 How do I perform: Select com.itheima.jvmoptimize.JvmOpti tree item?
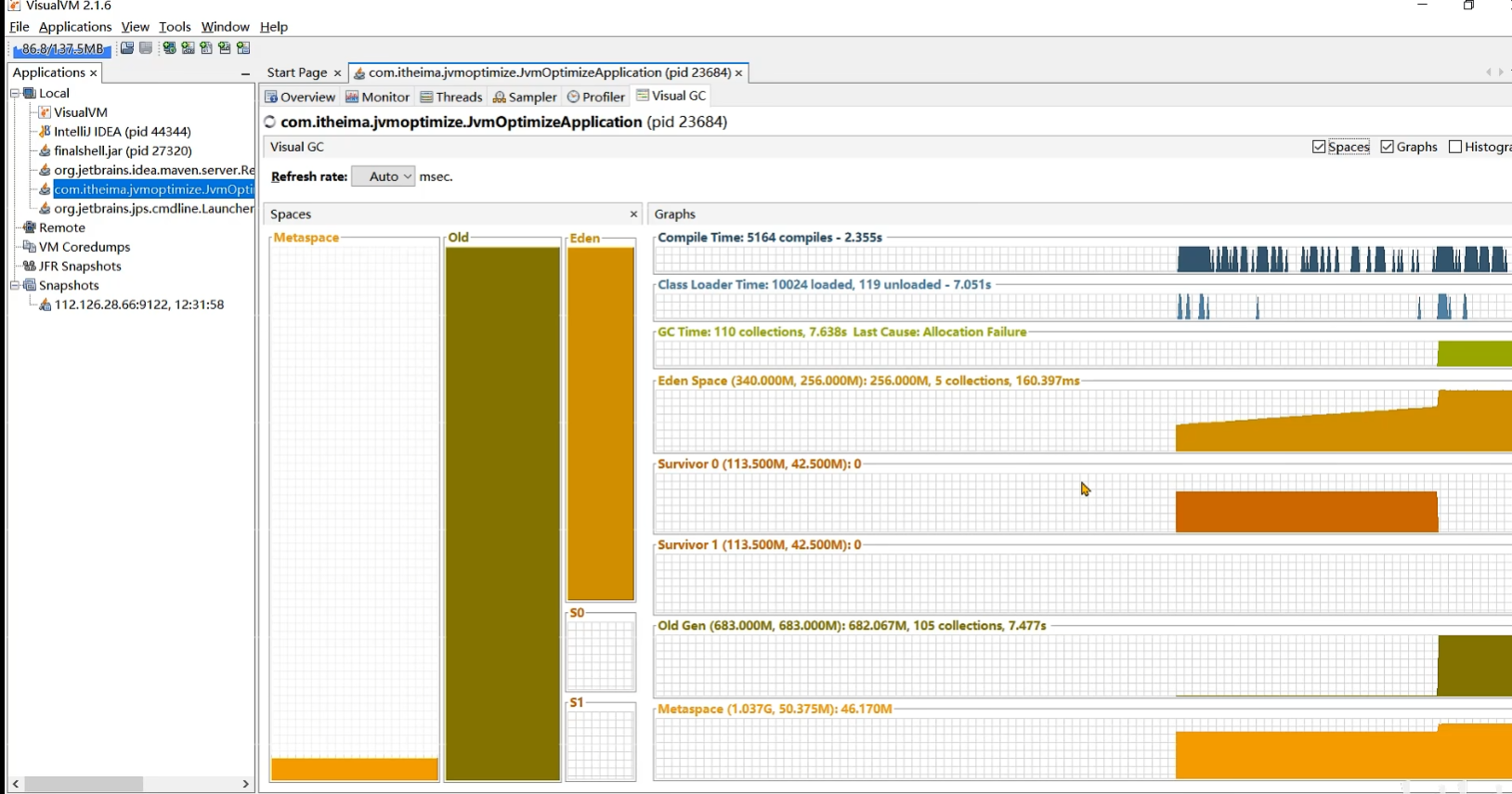(x=153, y=189)
